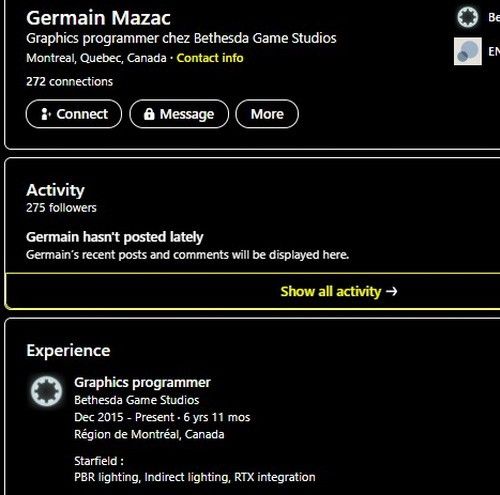
Task: Click the 275 followers text
Action: [61, 208]
